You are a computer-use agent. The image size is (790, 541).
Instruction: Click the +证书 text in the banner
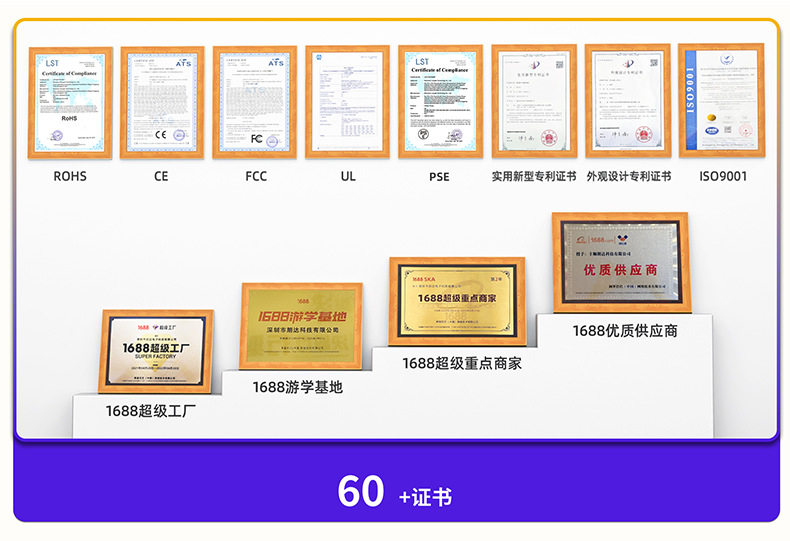click(x=425, y=497)
